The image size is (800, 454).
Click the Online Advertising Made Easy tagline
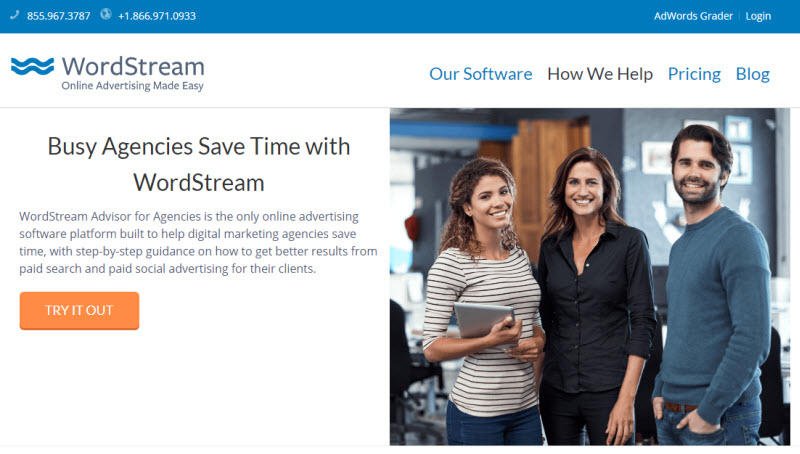tap(133, 86)
